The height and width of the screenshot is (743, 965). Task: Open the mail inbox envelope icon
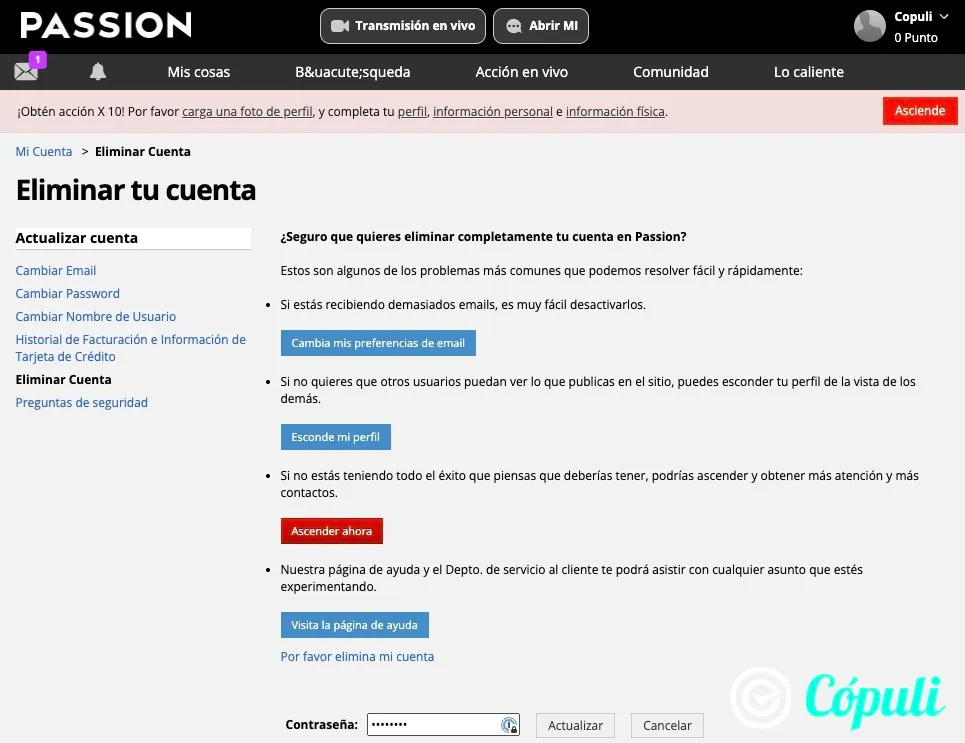point(26,72)
